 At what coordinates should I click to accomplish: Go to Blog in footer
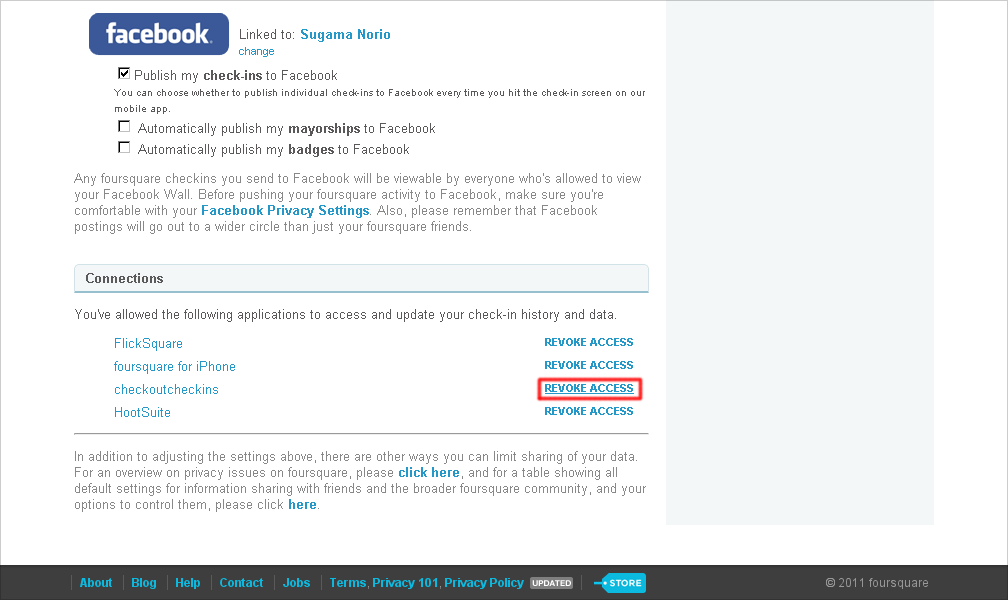pos(144,583)
